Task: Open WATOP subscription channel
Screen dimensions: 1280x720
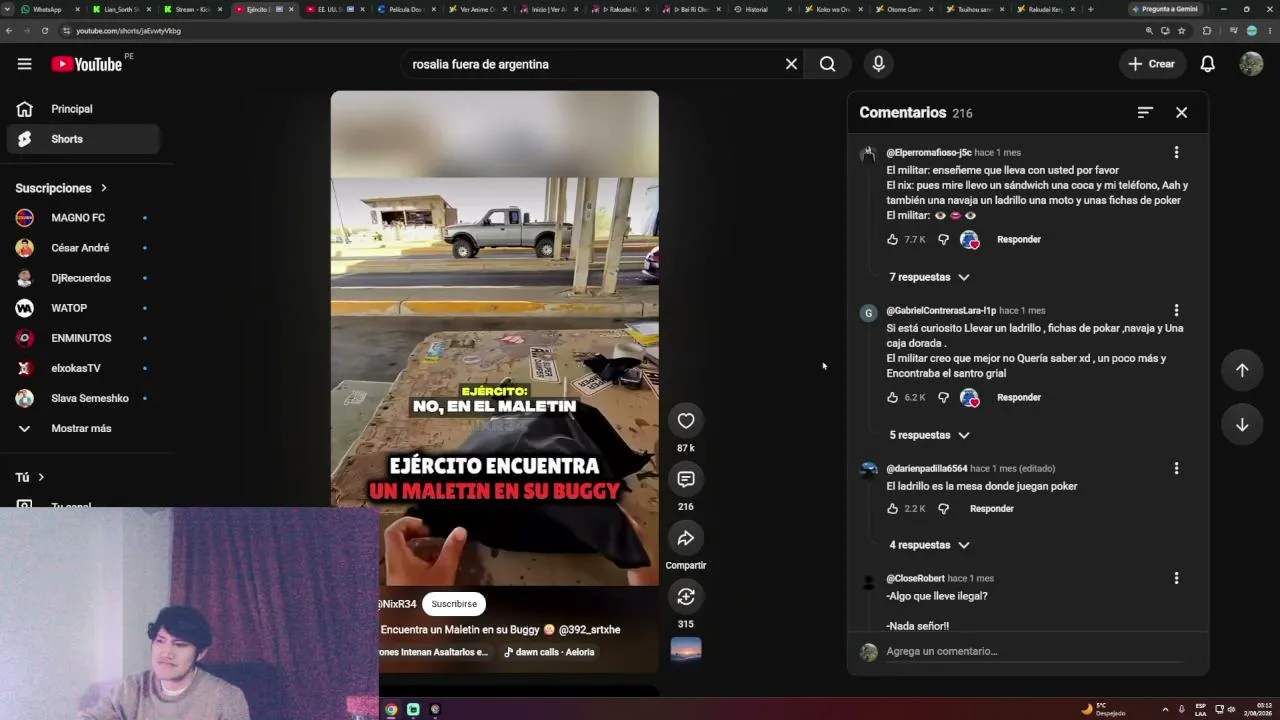Action: pos(83,308)
